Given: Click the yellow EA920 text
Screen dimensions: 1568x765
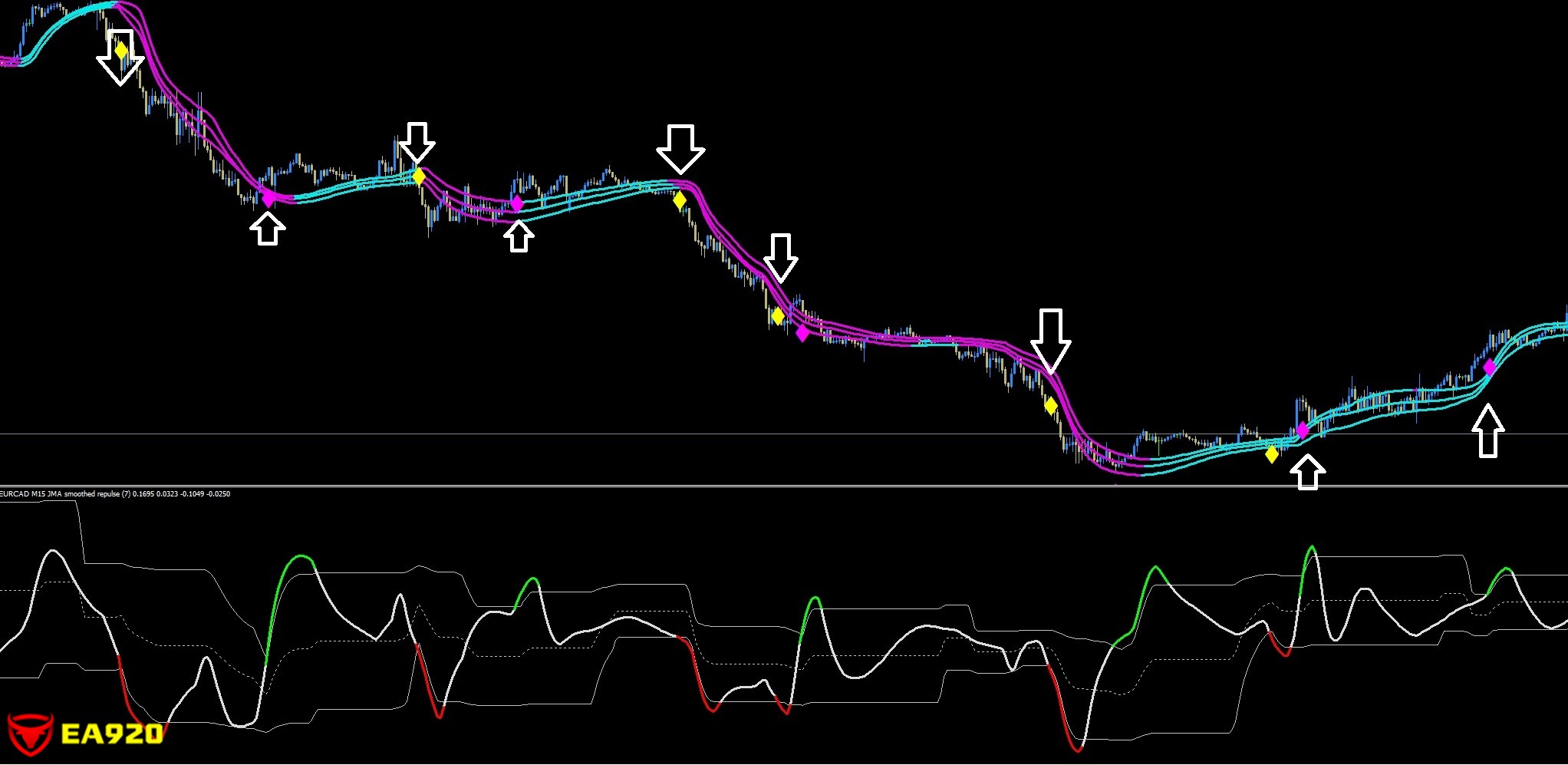Looking at the screenshot, I should coord(111,734).
